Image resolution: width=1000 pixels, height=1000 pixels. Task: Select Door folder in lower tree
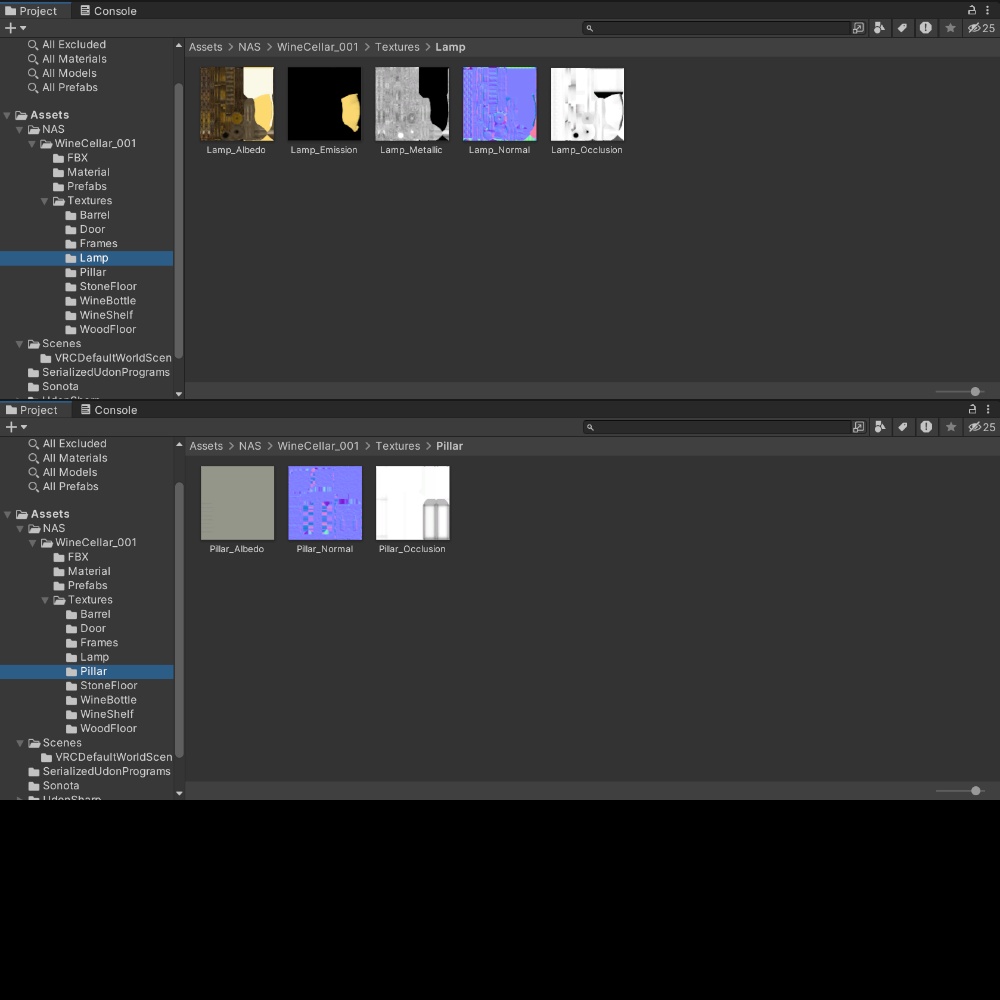(86, 629)
